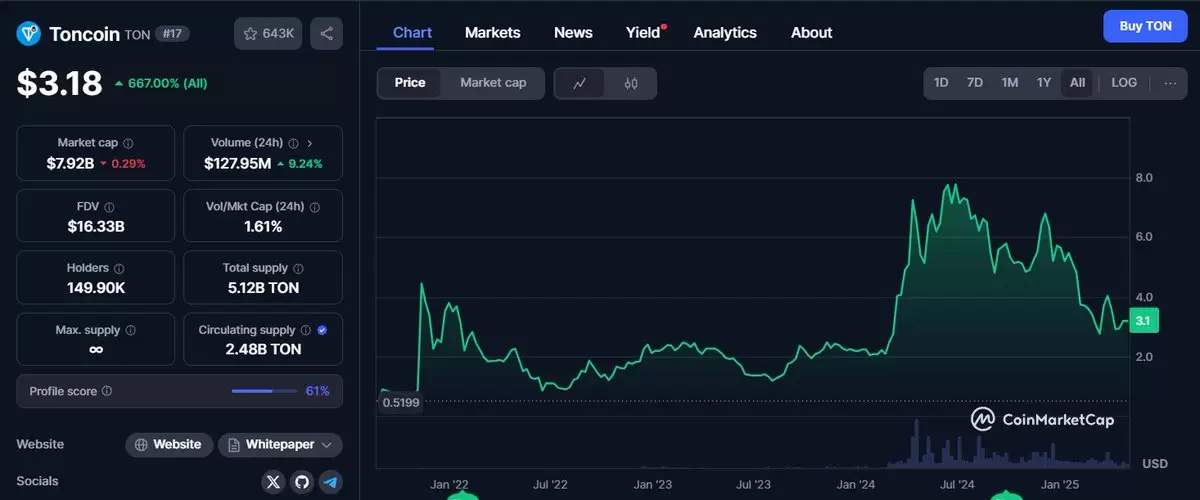Open the Circulating supply info icon
The height and width of the screenshot is (500, 1200).
tap(306, 330)
